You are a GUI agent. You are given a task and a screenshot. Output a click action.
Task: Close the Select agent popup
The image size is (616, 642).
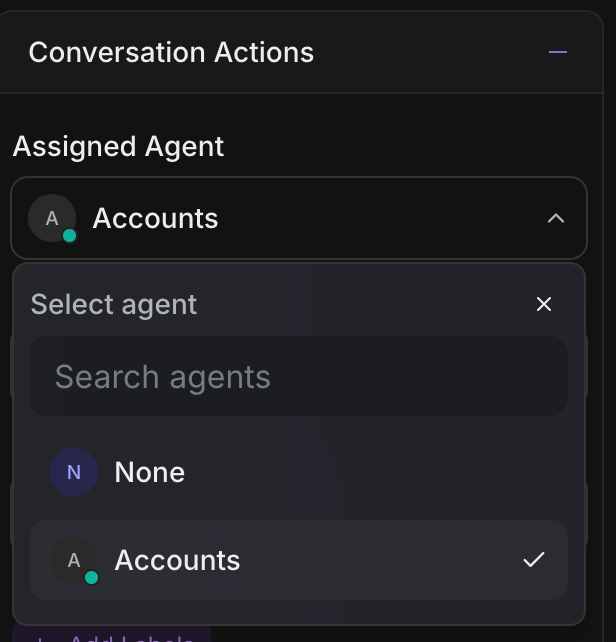click(544, 304)
